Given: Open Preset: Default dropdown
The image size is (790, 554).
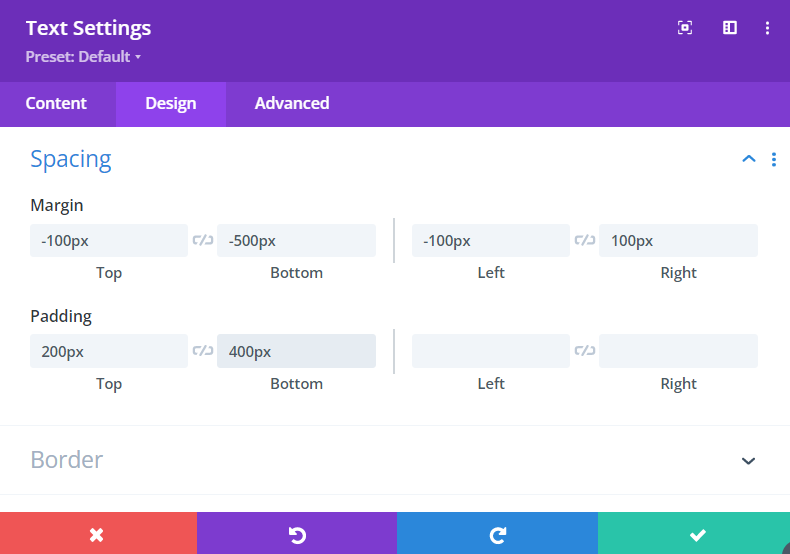Looking at the screenshot, I should (x=83, y=56).
